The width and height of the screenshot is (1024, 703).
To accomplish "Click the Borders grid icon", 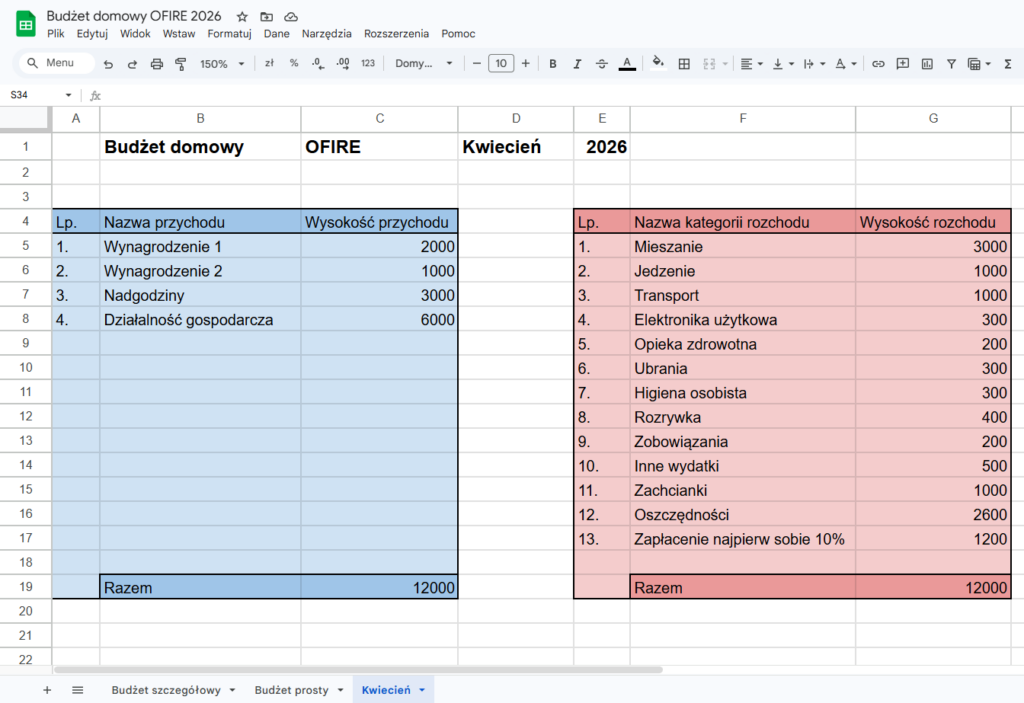I will coord(684,64).
